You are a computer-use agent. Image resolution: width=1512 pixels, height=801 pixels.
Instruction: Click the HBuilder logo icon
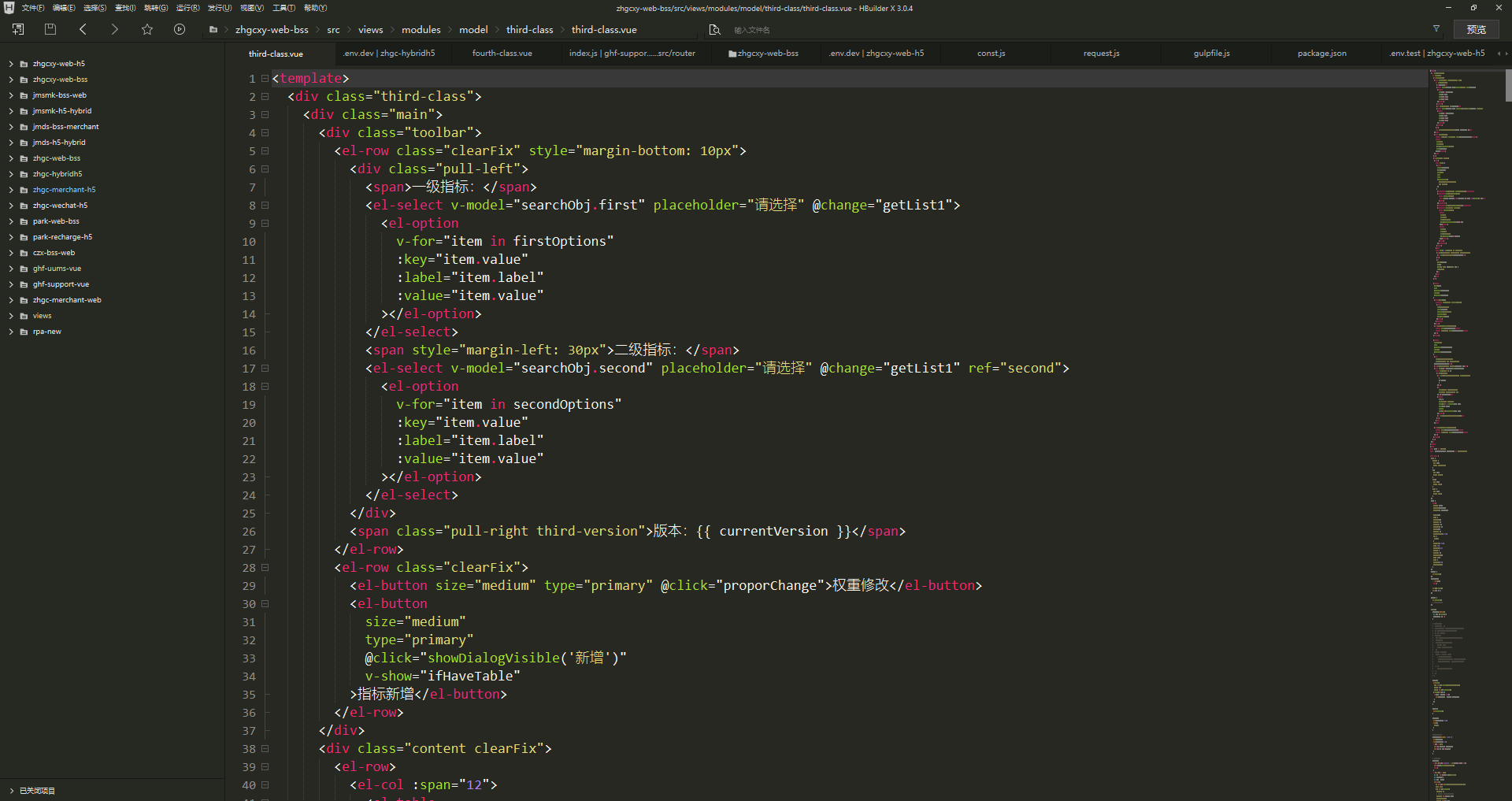tap(9, 8)
